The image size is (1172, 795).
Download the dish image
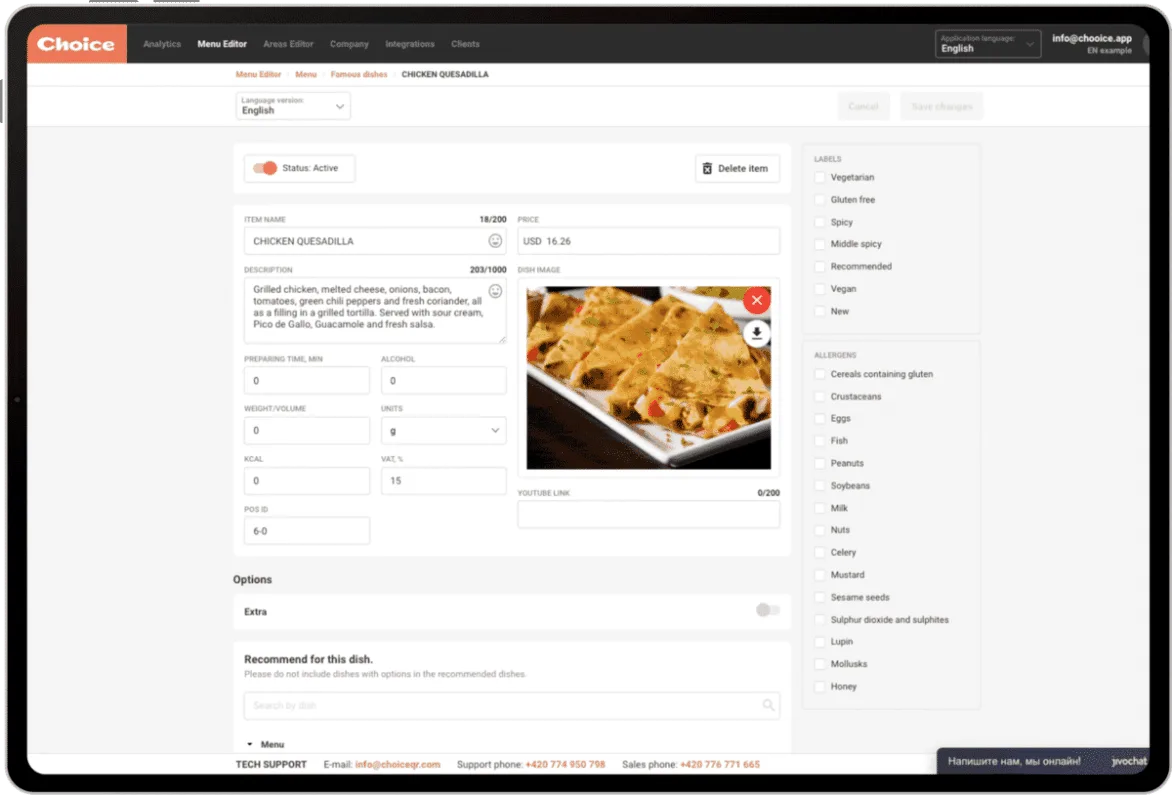pyautogui.click(x=756, y=334)
